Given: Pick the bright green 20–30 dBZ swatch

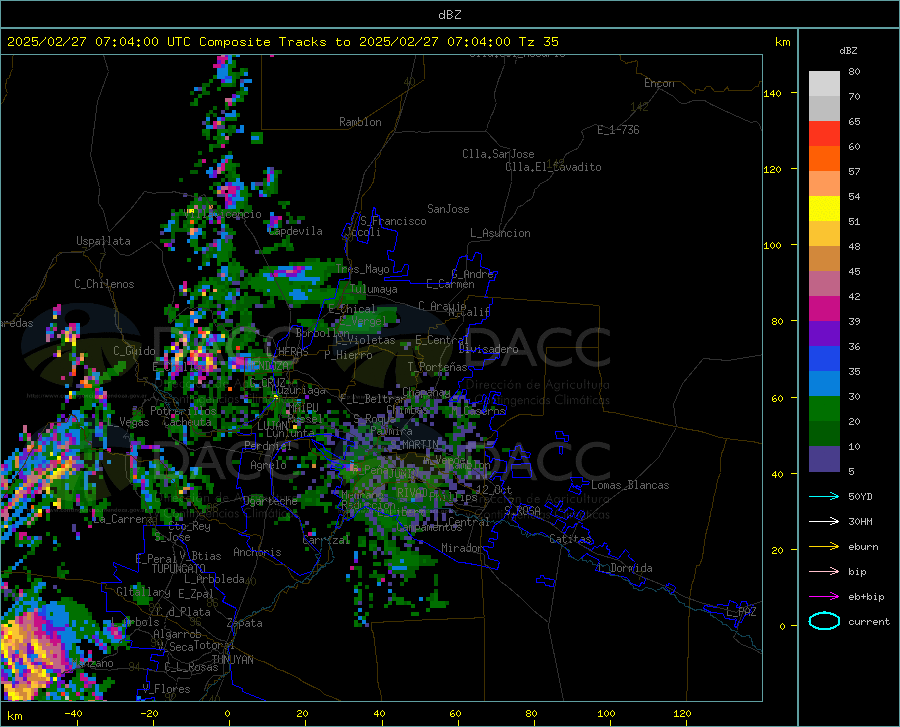Looking at the screenshot, I should click(824, 409).
